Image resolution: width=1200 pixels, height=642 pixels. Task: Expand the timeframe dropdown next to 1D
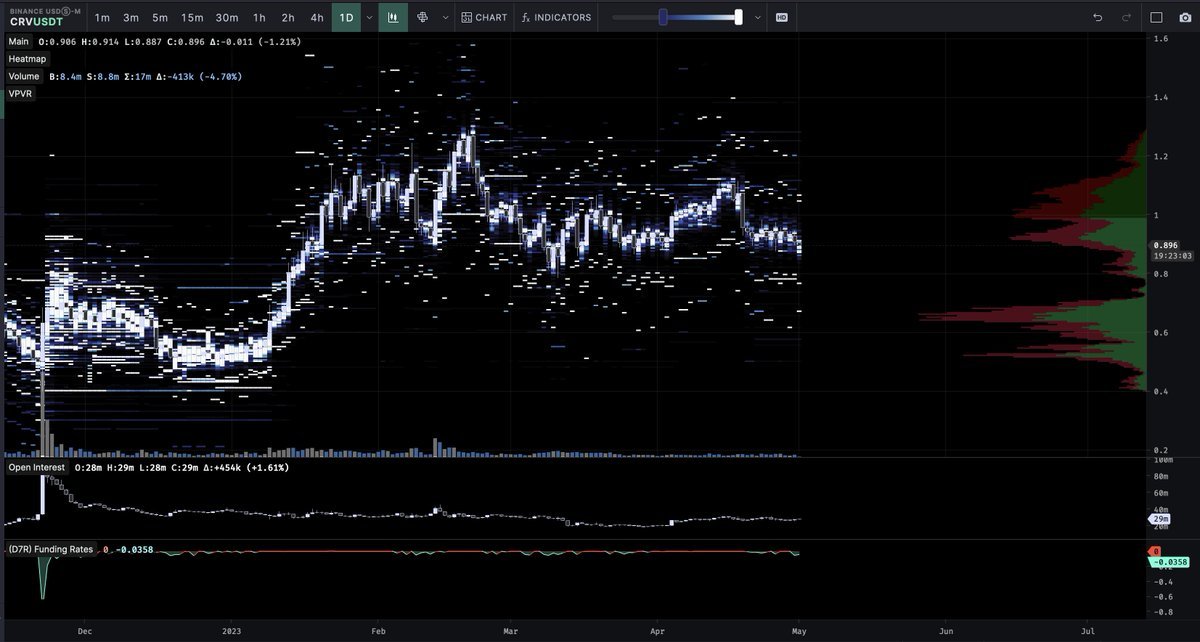pyautogui.click(x=370, y=17)
